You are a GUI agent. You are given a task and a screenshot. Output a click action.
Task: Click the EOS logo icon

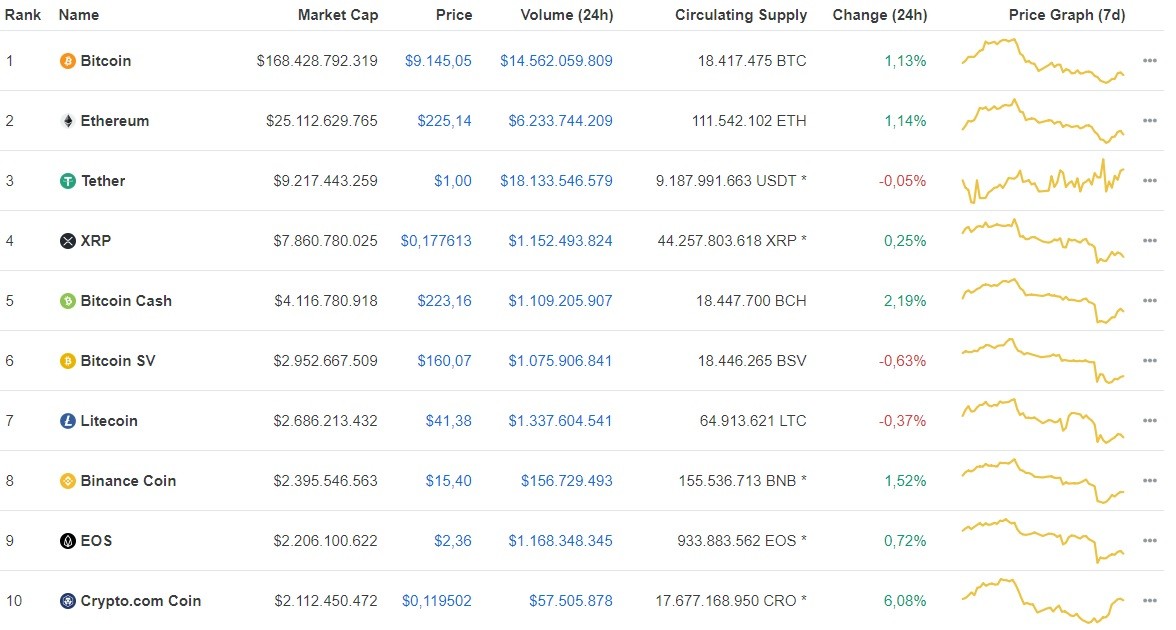point(66,541)
